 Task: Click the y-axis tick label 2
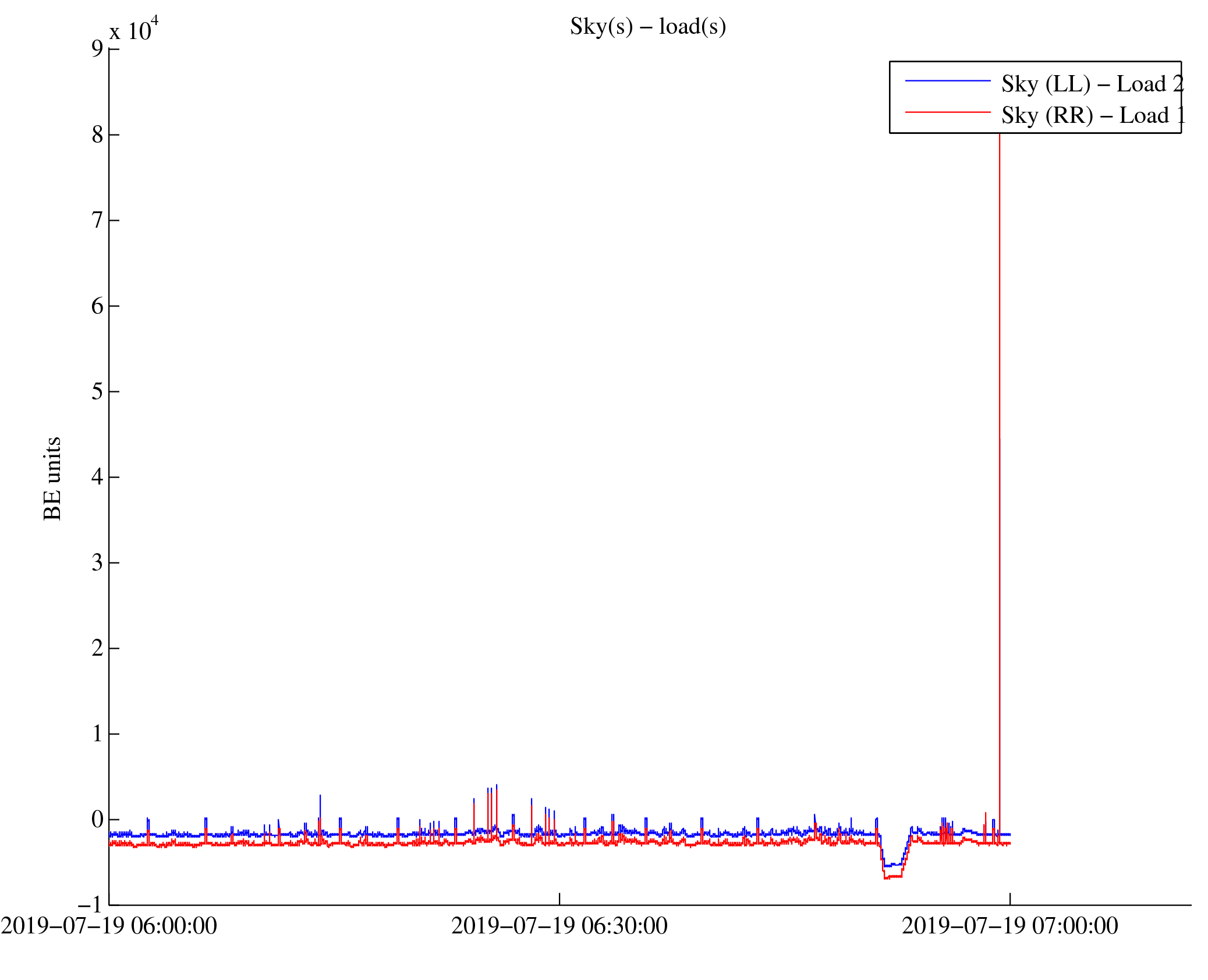tap(97, 648)
